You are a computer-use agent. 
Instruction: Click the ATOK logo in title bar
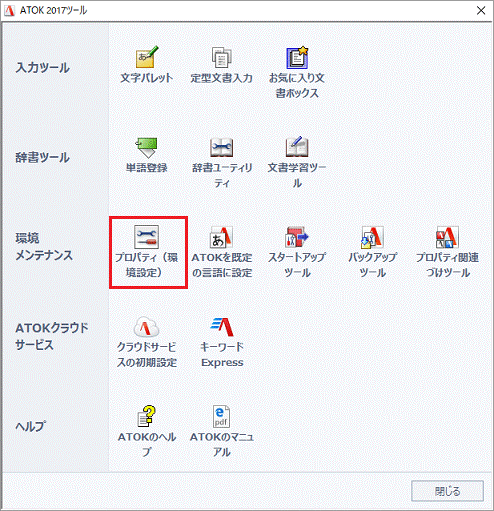point(9,10)
